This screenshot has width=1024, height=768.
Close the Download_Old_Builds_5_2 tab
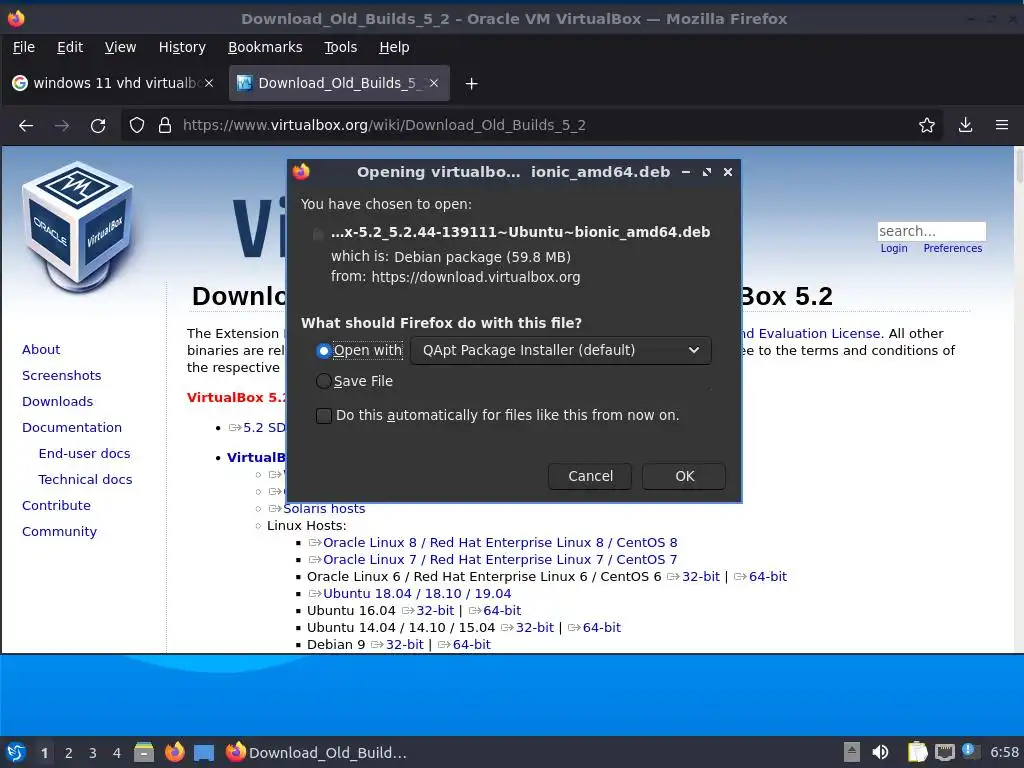tap(434, 84)
